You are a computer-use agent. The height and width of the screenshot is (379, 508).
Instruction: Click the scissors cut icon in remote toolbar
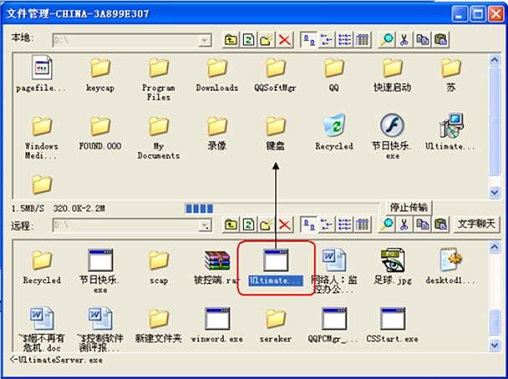pos(404,225)
